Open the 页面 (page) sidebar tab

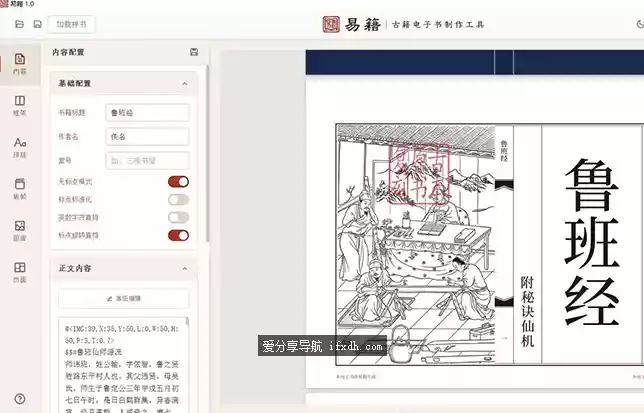(x=20, y=272)
